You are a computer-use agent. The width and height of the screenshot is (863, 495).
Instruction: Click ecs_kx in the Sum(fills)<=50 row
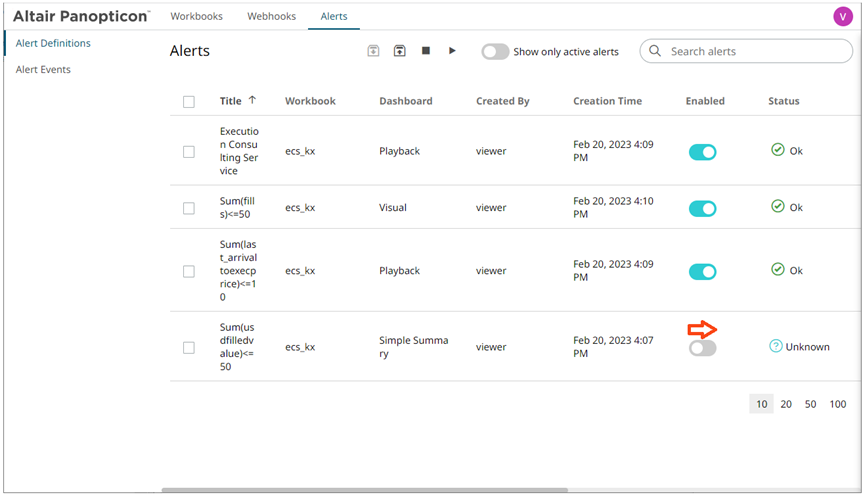point(300,208)
